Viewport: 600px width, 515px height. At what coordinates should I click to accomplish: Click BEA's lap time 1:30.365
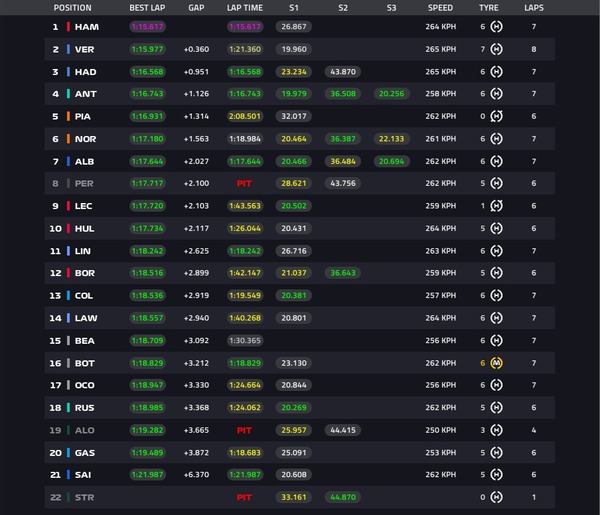(245, 341)
